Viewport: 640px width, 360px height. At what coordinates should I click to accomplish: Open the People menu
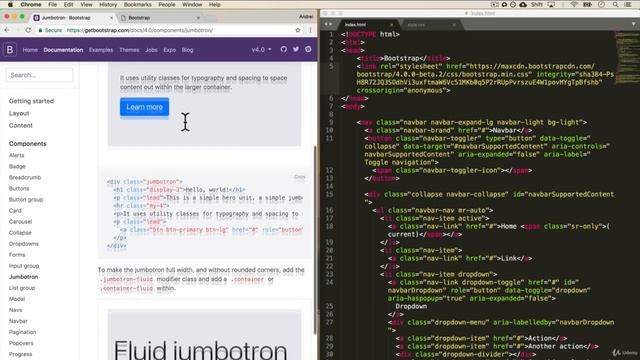pos(167,4)
